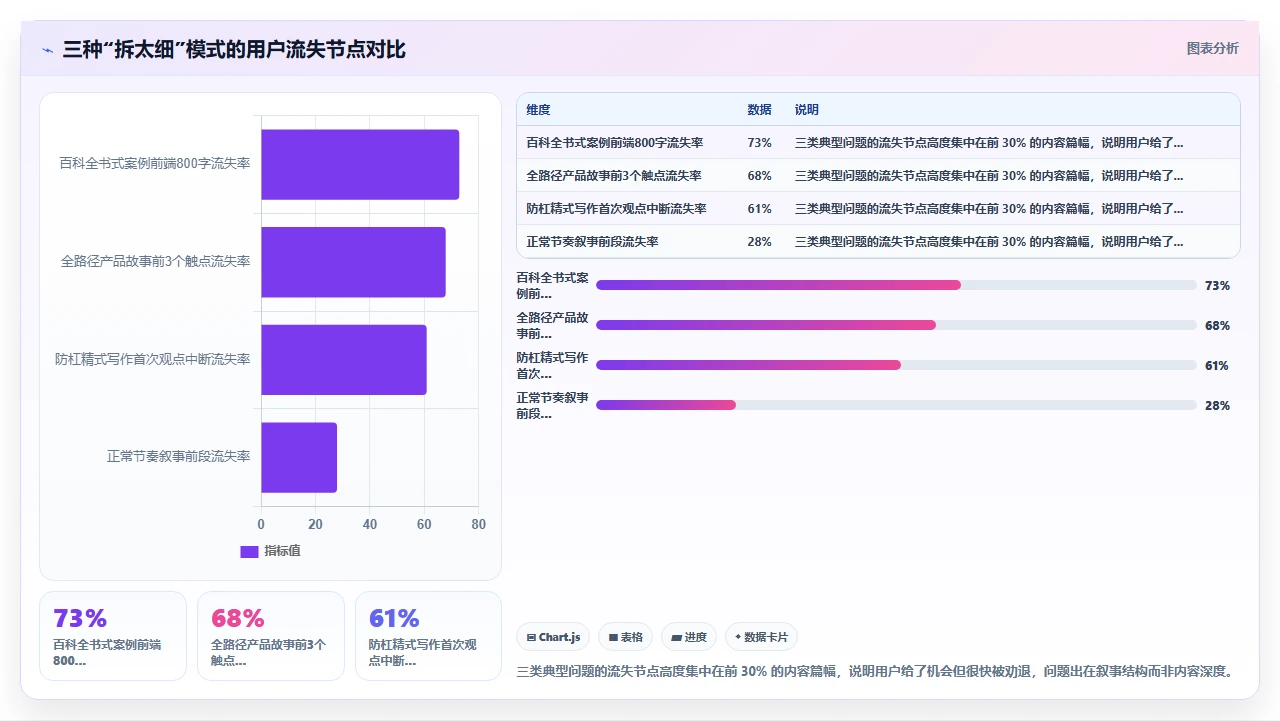Open the 73% data card
Image resolution: width=1280 pixels, height=721 pixels.
[x=113, y=636]
